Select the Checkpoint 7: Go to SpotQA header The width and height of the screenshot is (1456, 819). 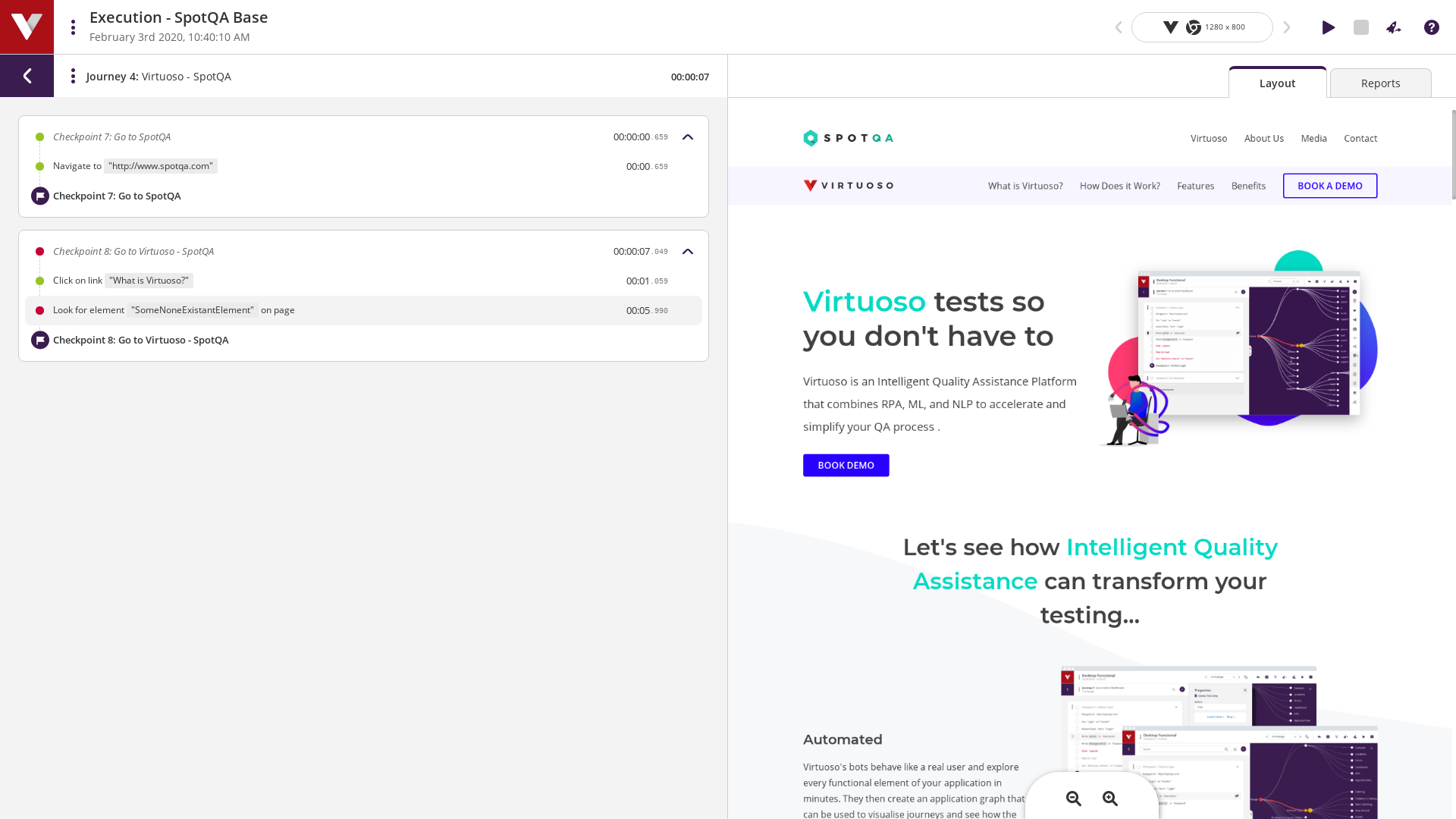[x=363, y=137]
